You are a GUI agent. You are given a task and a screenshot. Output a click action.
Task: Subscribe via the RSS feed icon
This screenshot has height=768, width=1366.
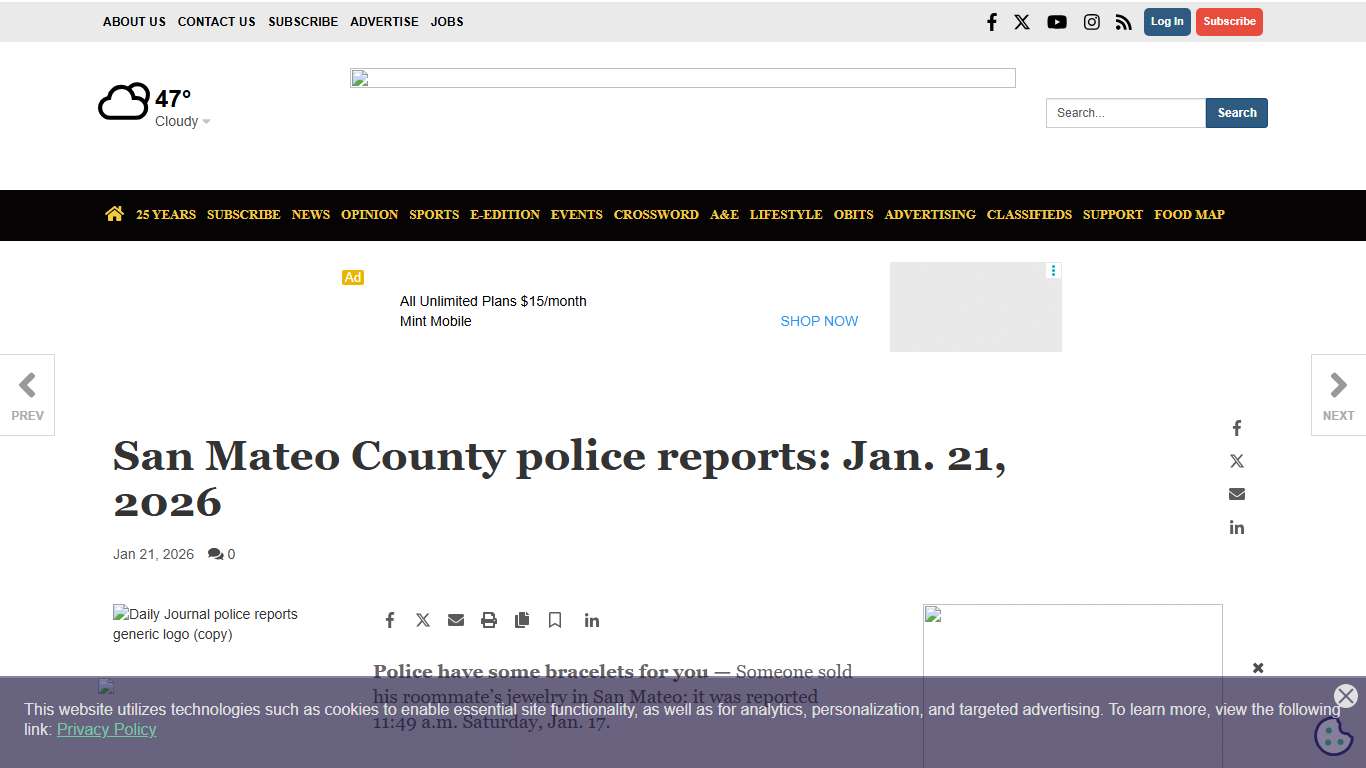coord(1124,21)
